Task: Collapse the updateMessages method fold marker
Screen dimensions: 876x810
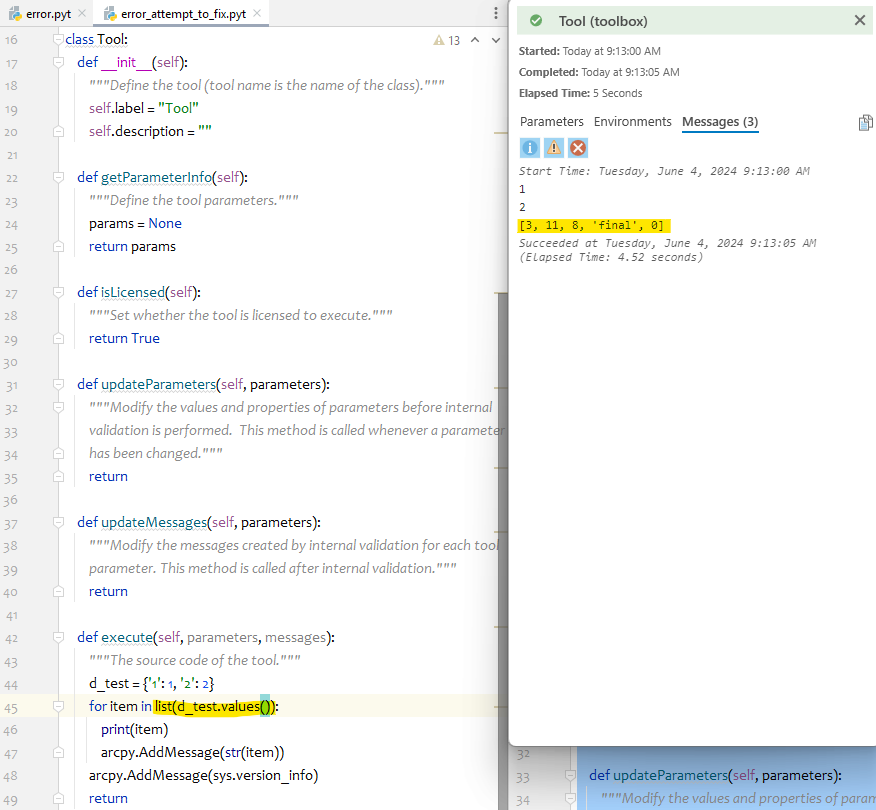Action: 58,522
